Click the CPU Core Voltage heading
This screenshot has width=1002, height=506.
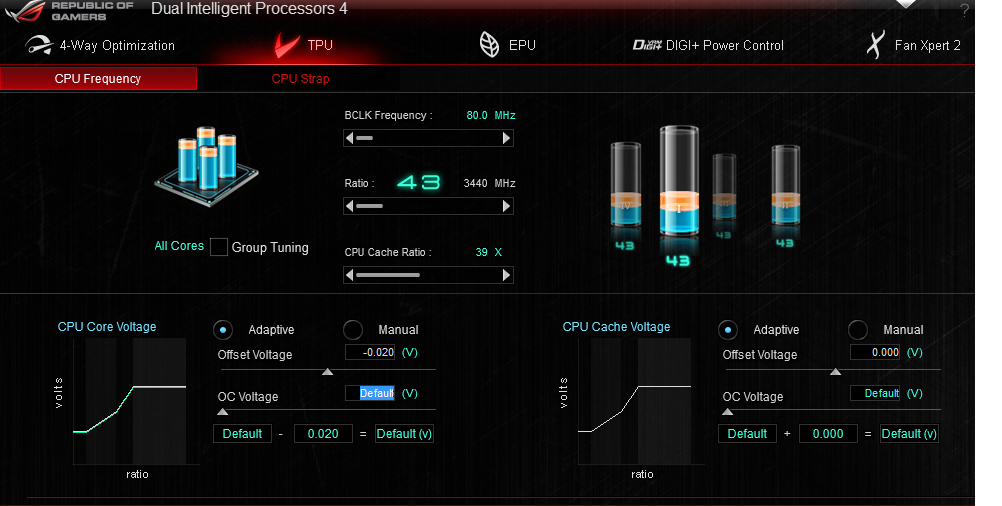107,326
